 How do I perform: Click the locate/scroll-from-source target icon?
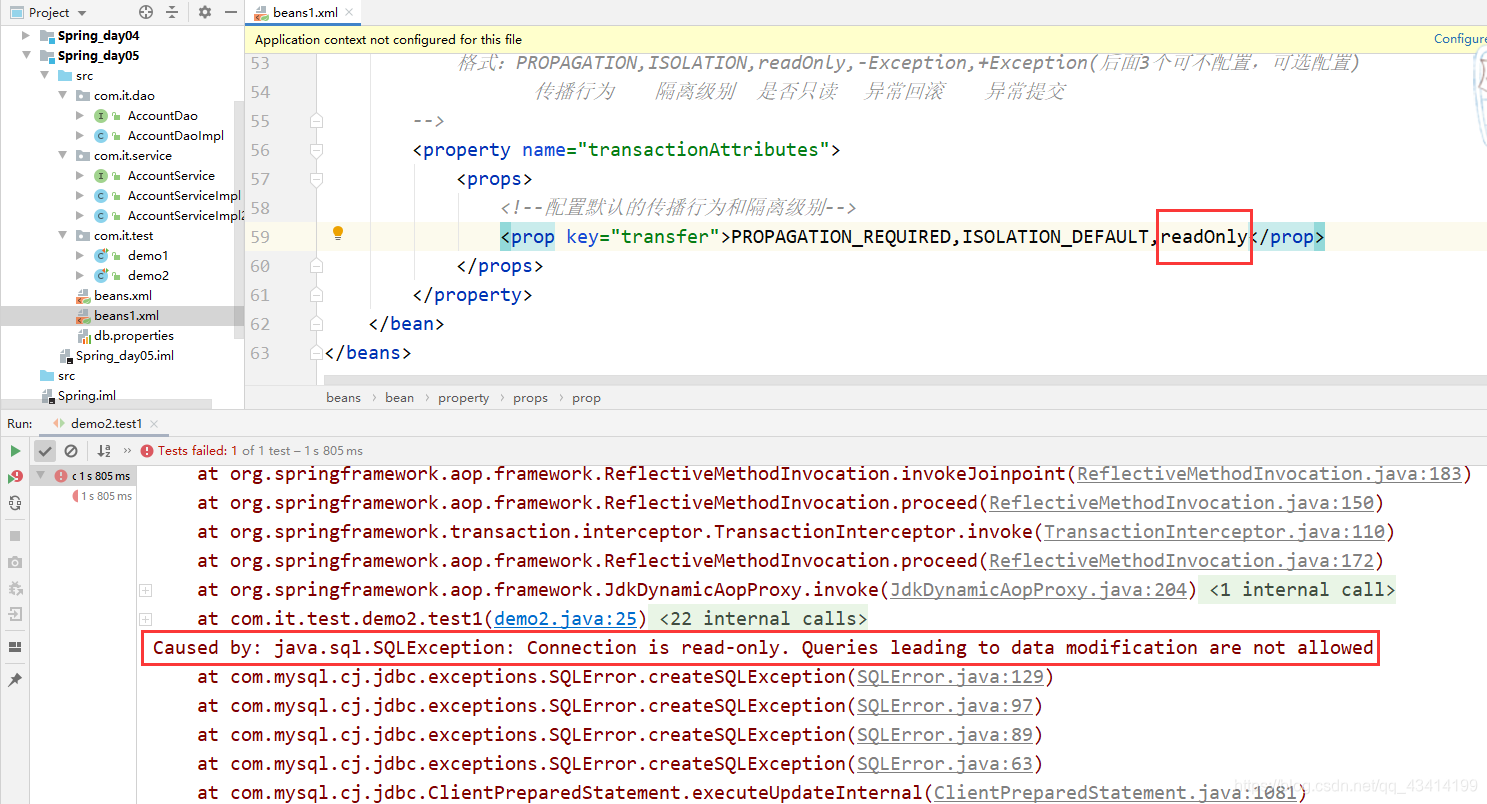pos(146,12)
